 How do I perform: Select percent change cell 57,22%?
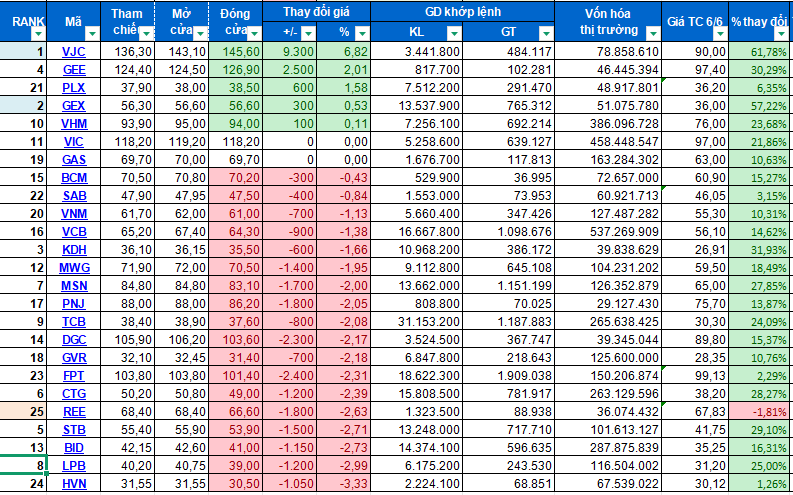[x=760, y=106]
